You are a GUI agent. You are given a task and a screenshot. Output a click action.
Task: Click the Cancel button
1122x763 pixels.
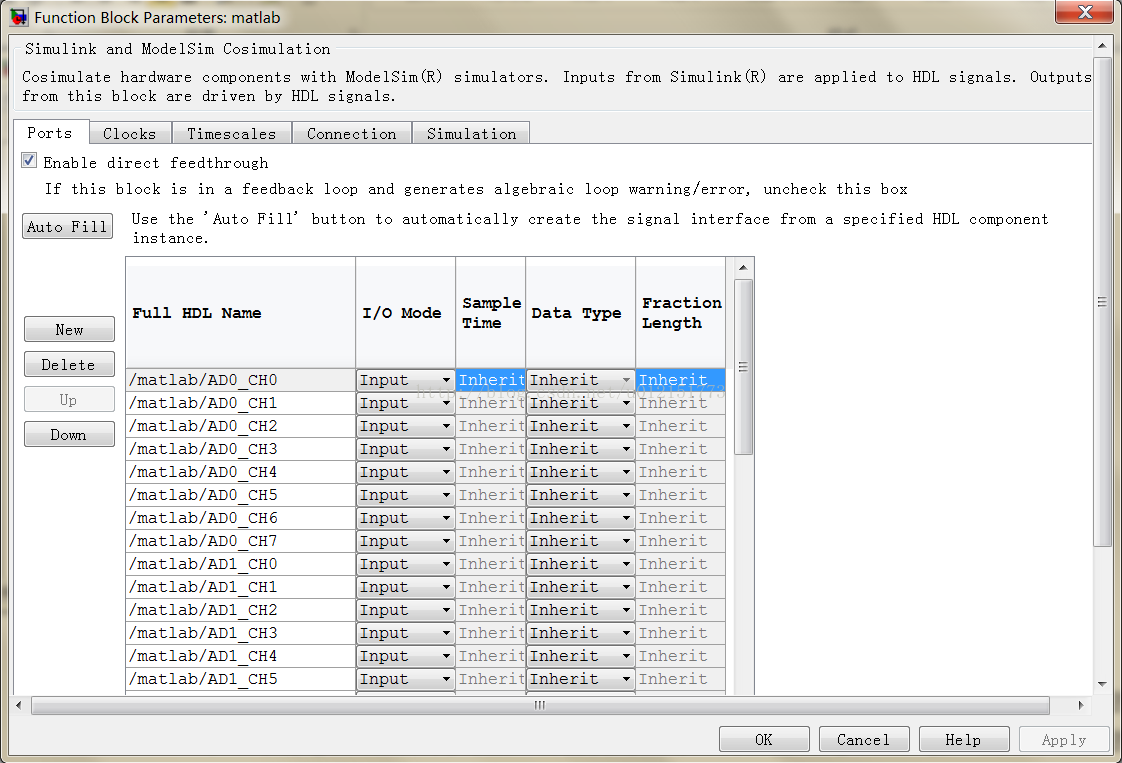point(864,739)
